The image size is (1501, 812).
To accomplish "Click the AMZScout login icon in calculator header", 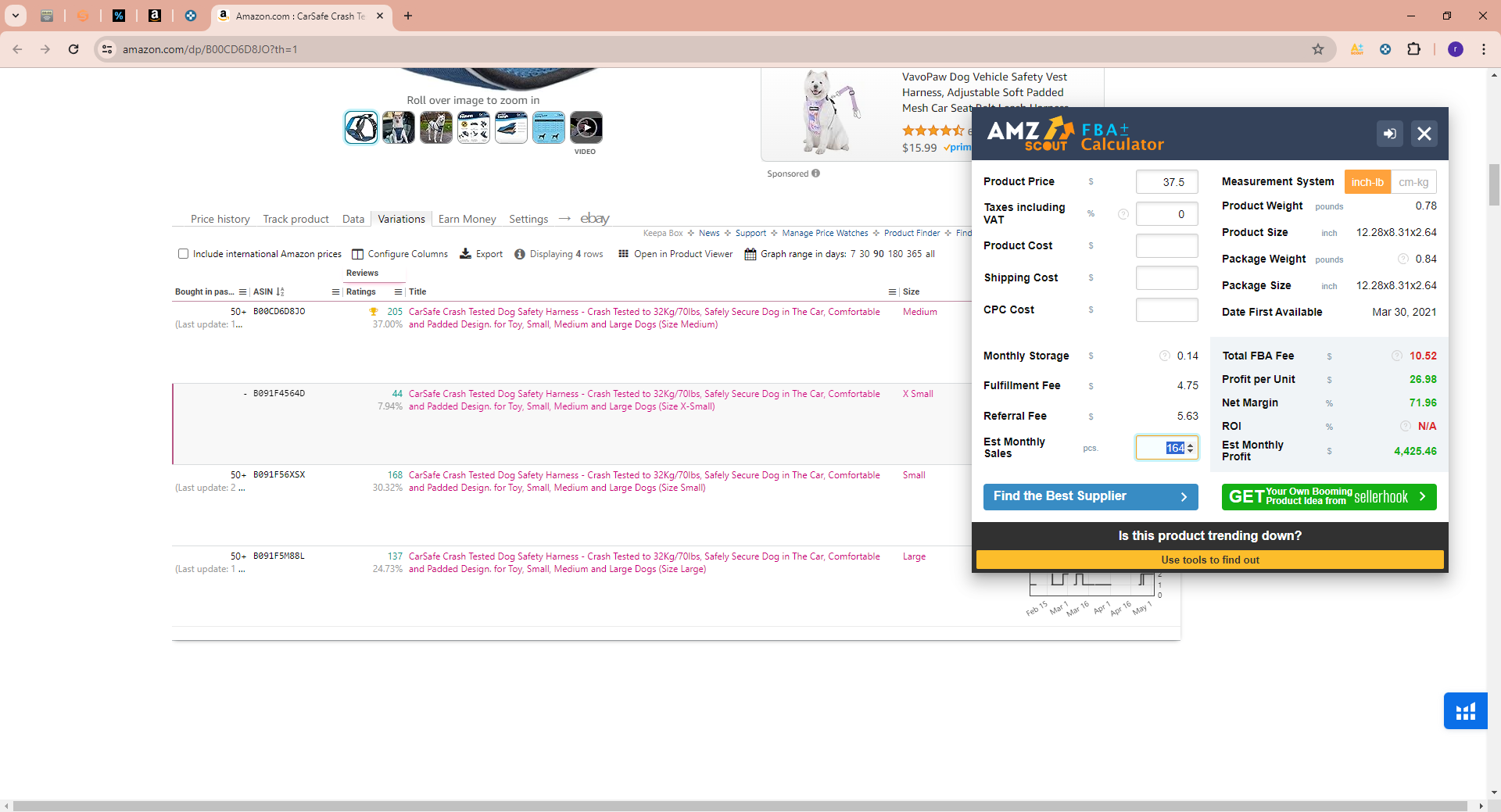I will (x=1389, y=134).
